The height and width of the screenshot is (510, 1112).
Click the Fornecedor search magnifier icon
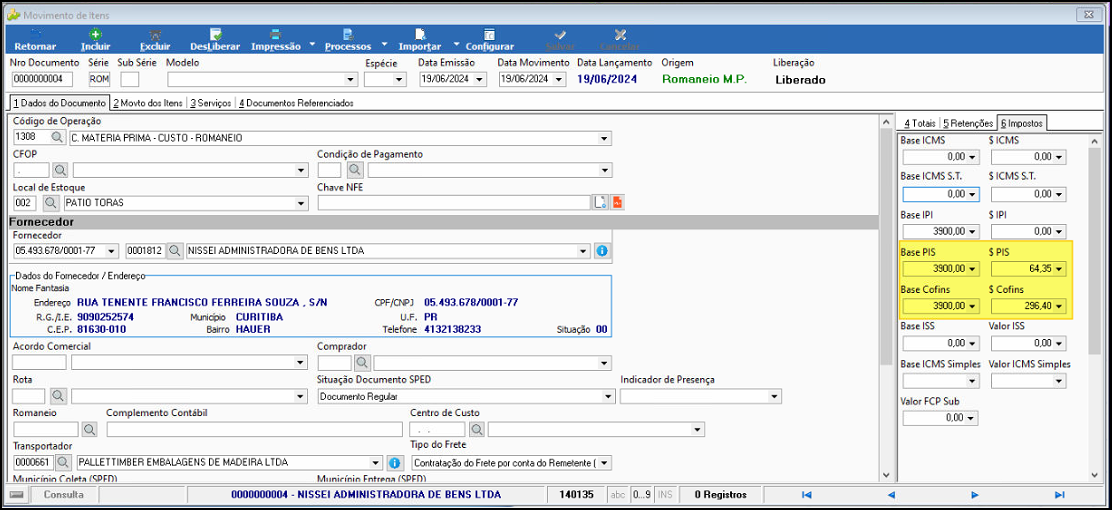pyautogui.click(x=174, y=250)
